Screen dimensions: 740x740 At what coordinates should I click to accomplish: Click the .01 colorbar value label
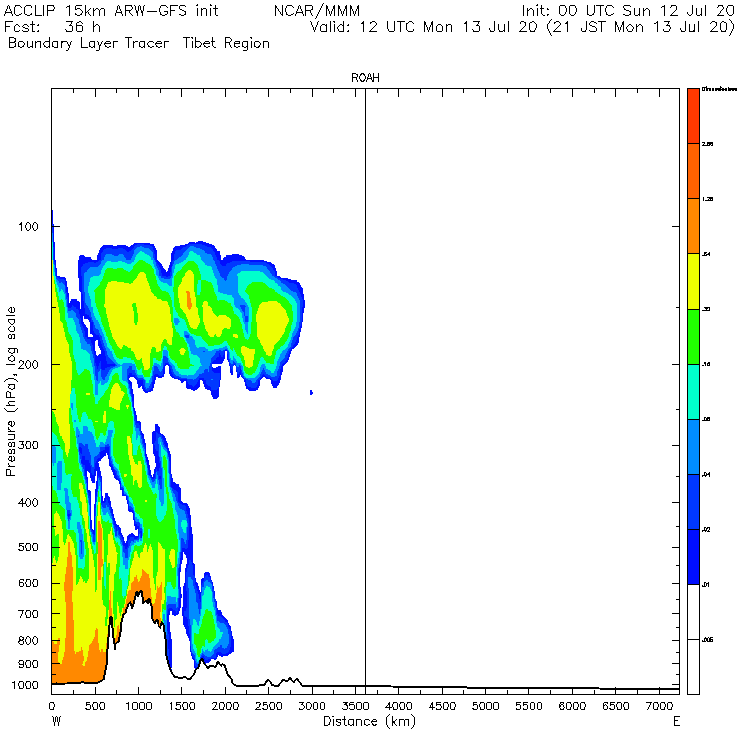point(706,585)
